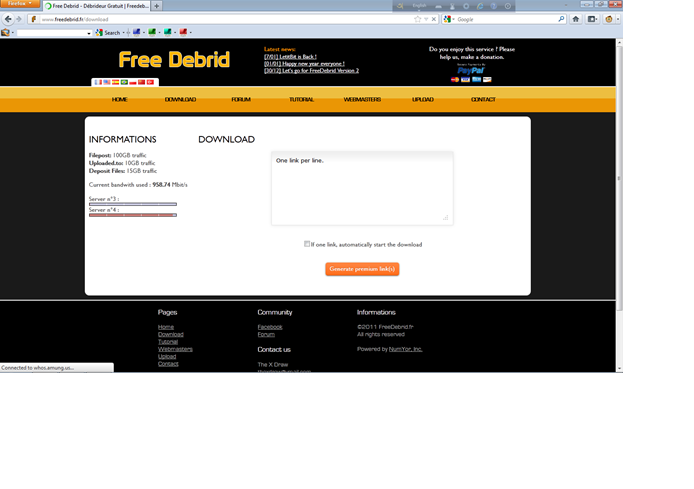This screenshot has height=489, width=694.
Task: Open search engine selector dropdown arrow
Action: [453, 19]
